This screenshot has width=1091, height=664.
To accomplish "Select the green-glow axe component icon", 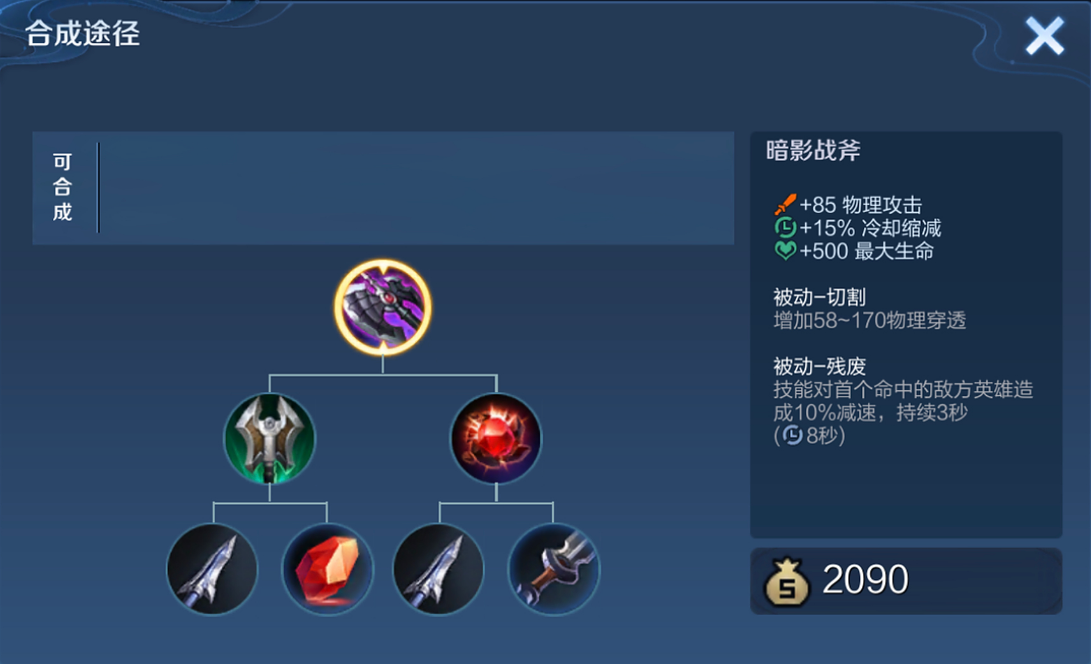I will [x=269, y=438].
